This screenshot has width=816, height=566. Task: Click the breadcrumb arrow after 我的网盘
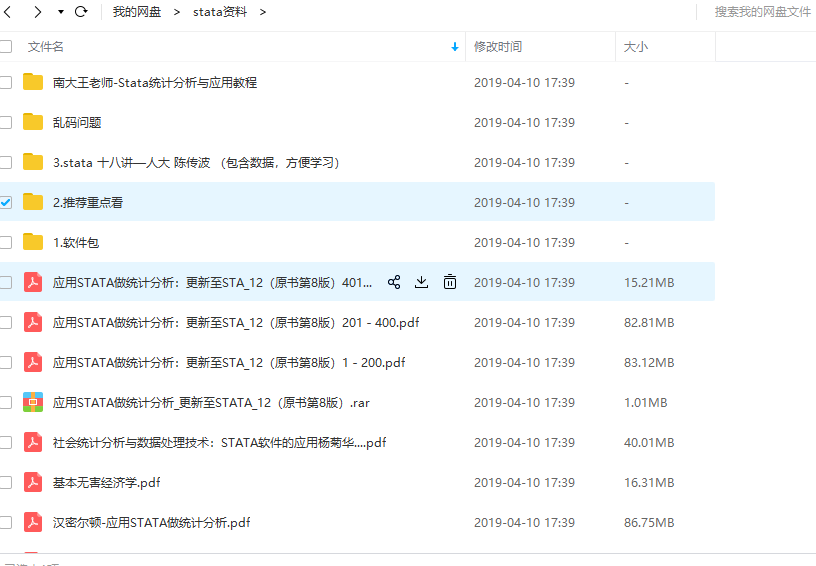point(177,12)
